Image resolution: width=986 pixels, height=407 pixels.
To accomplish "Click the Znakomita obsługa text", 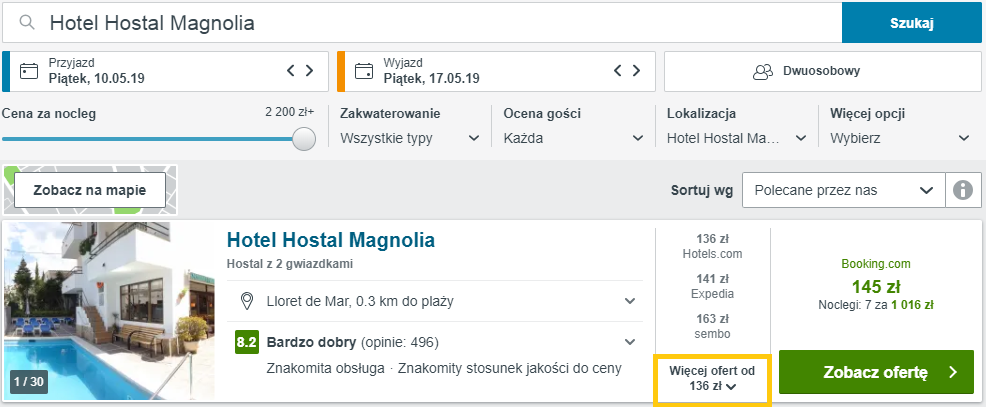I will (x=326, y=369).
